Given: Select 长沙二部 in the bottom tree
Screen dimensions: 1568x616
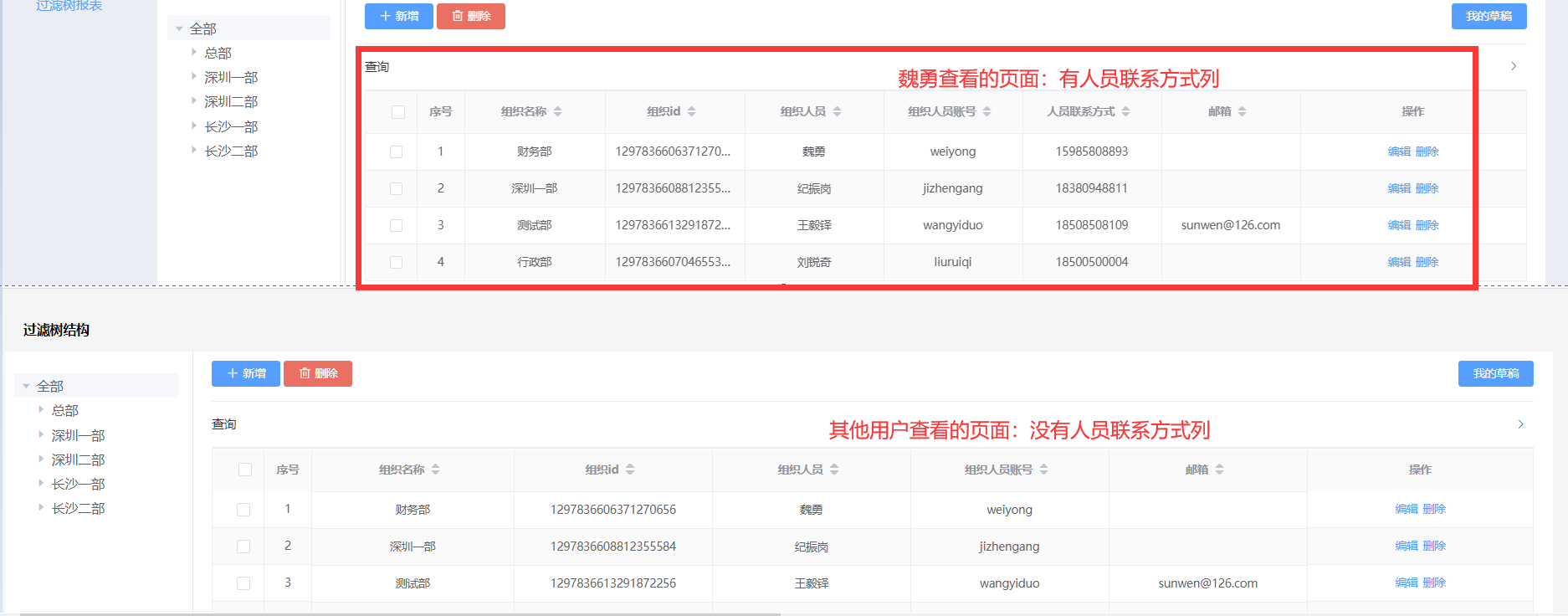Looking at the screenshot, I should [78, 508].
